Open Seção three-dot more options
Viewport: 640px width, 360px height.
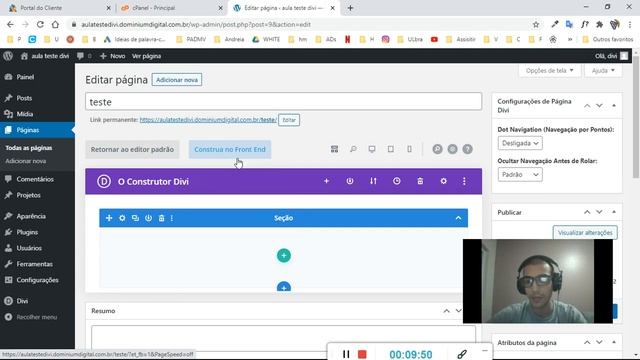[x=172, y=218]
